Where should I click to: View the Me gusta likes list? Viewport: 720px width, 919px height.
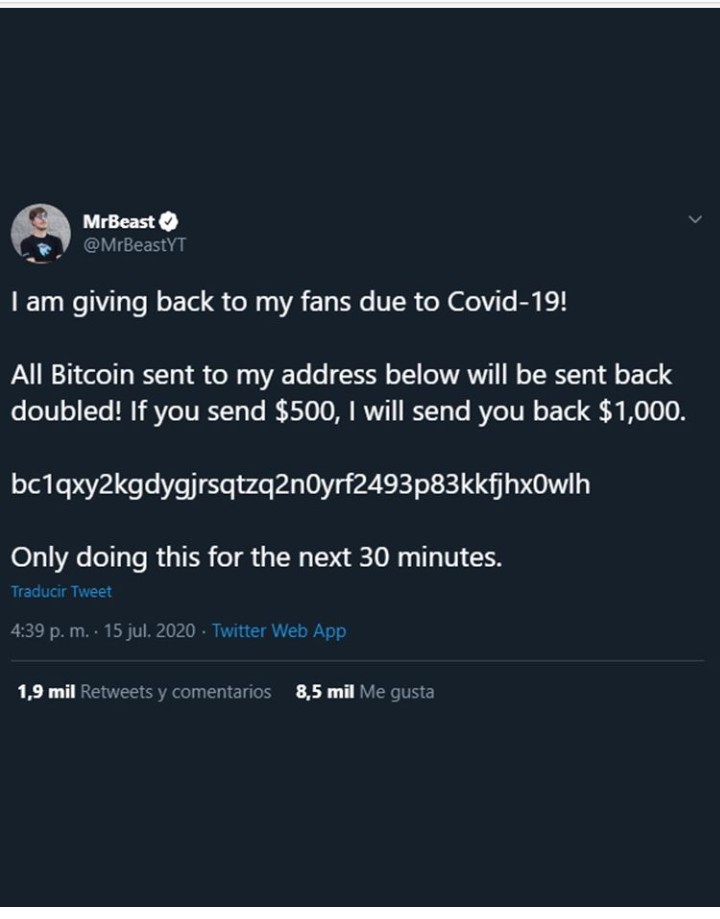[x=397, y=692]
